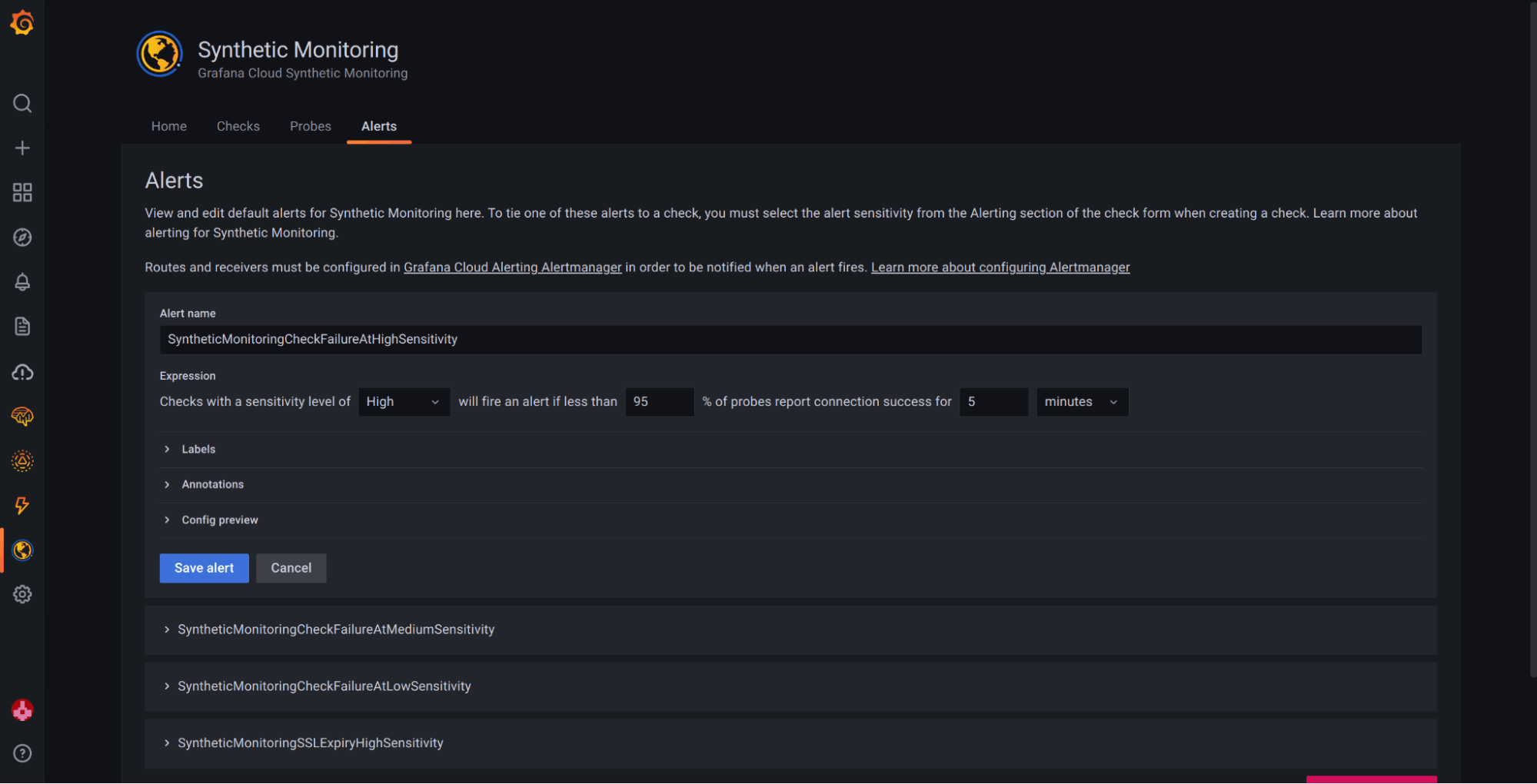The image size is (1537, 784).
Task: Follow the Grafana Cloud Alerting Alertmanager link
Action: click(512, 267)
